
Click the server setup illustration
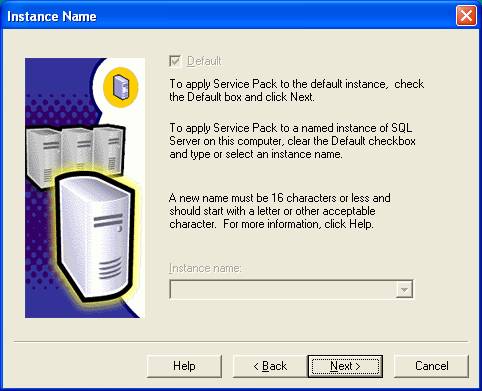85,188
